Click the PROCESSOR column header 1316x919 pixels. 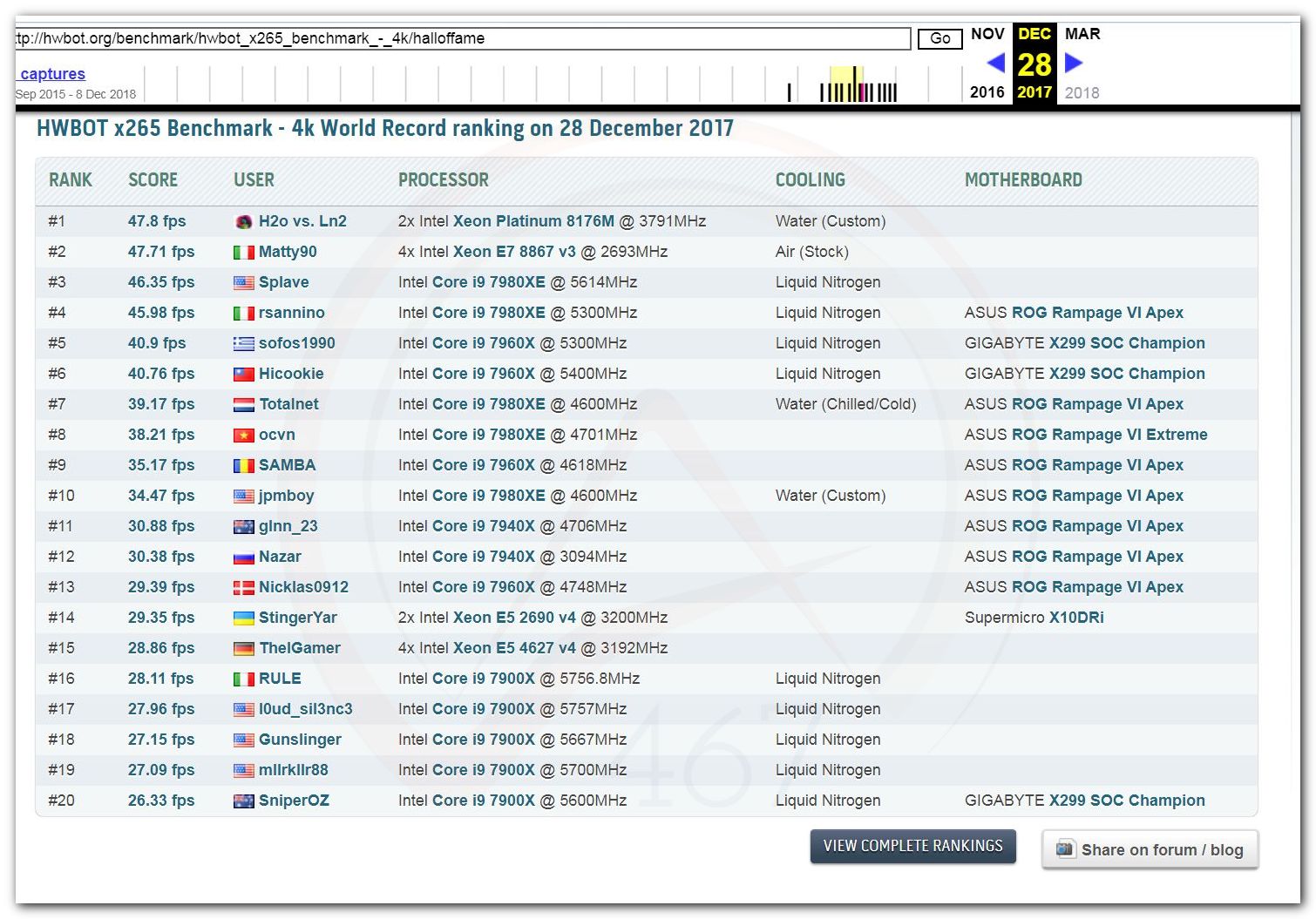(x=444, y=180)
